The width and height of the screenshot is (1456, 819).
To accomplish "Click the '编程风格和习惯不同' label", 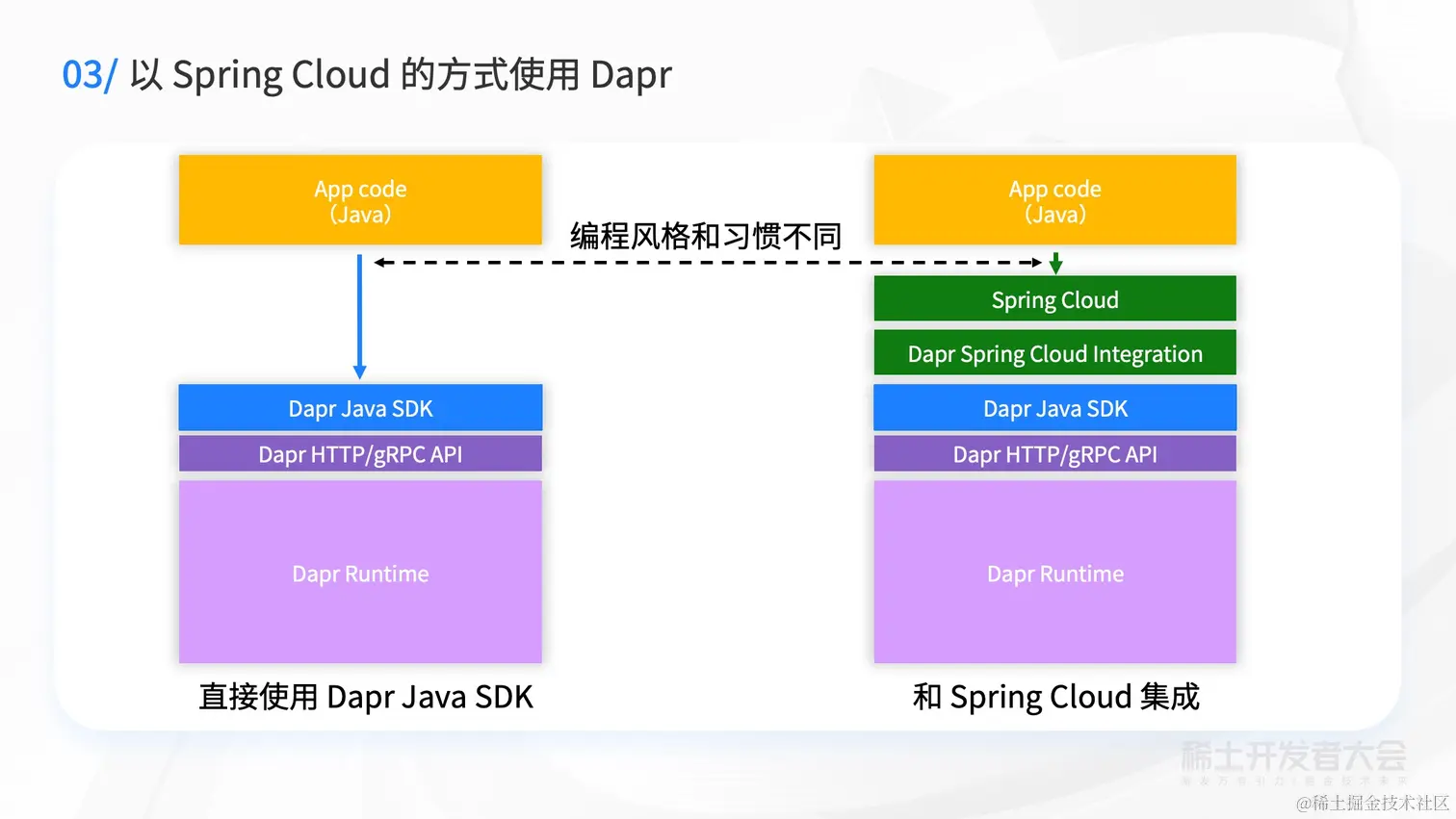I will (706, 236).
